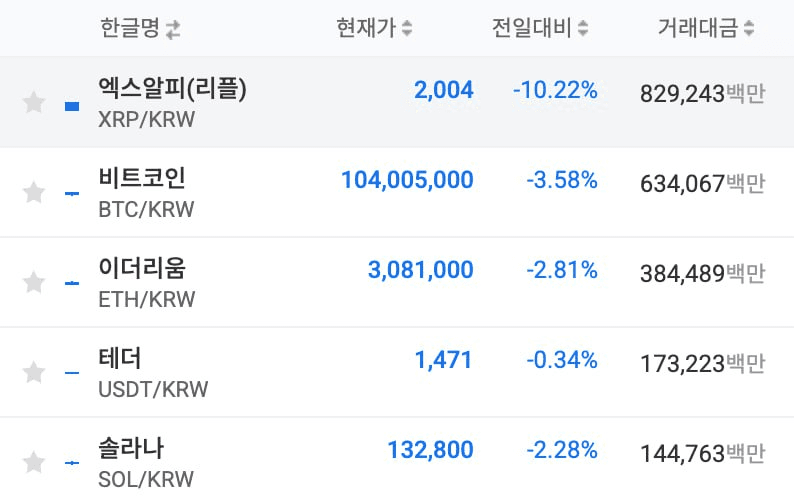Sort by 전일대비 change arrows
Image resolution: width=794 pixels, height=504 pixels.
tap(583, 30)
